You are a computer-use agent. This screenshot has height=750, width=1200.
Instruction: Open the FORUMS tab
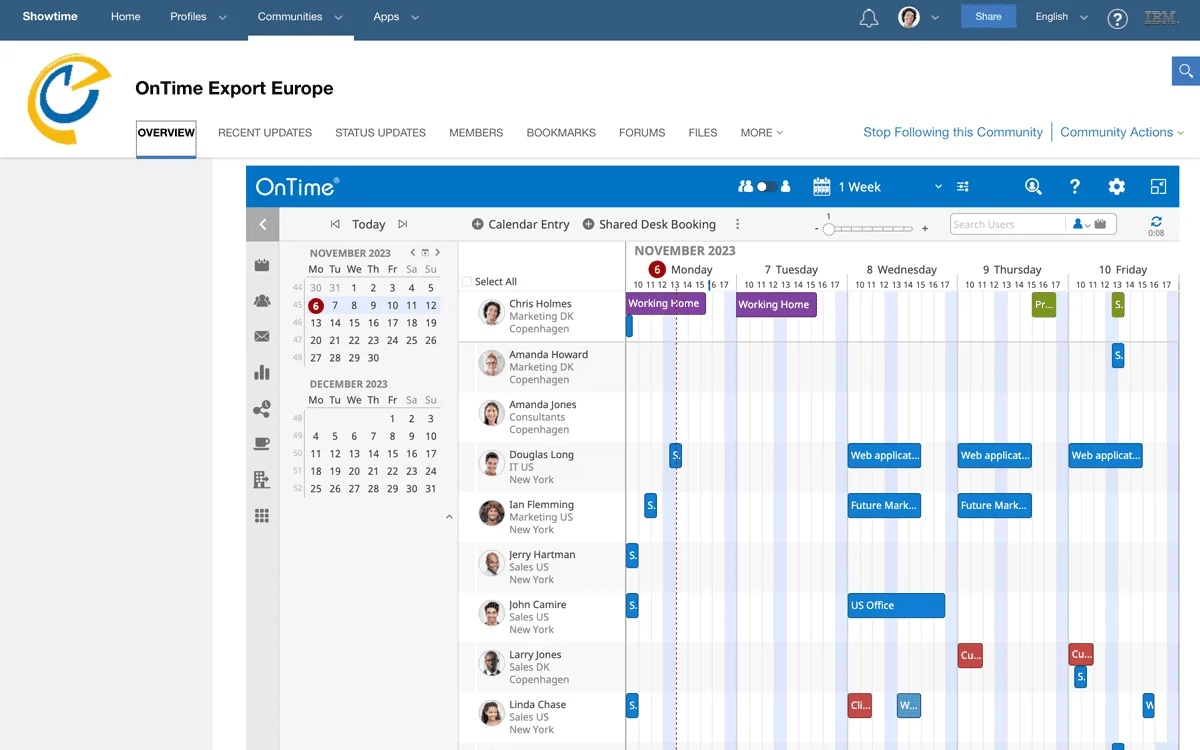pyautogui.click(x=642, y=133)
